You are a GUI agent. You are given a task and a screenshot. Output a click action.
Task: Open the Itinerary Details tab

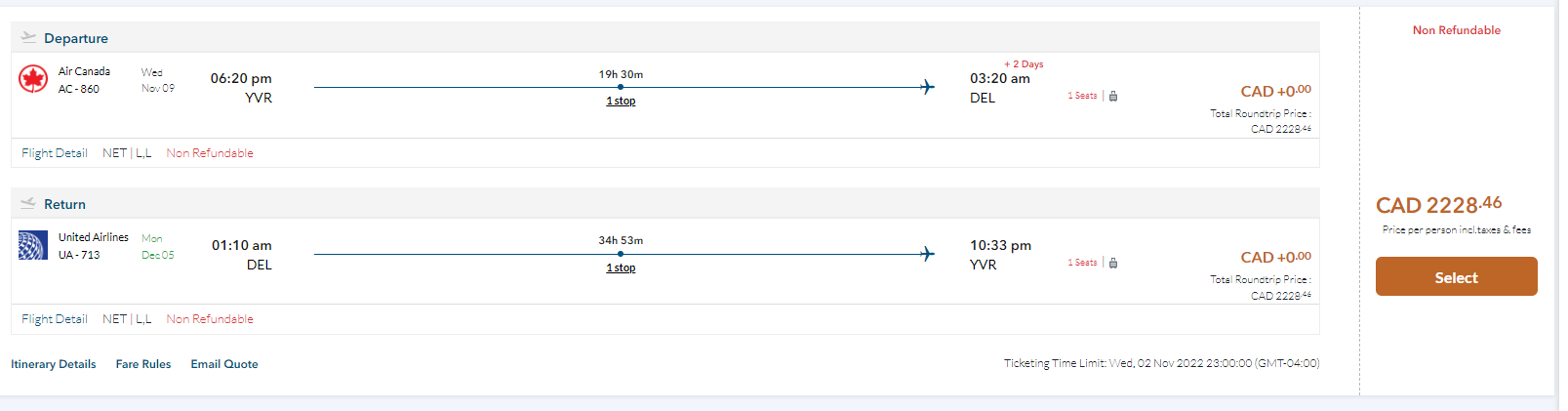(x=54, y=364)
